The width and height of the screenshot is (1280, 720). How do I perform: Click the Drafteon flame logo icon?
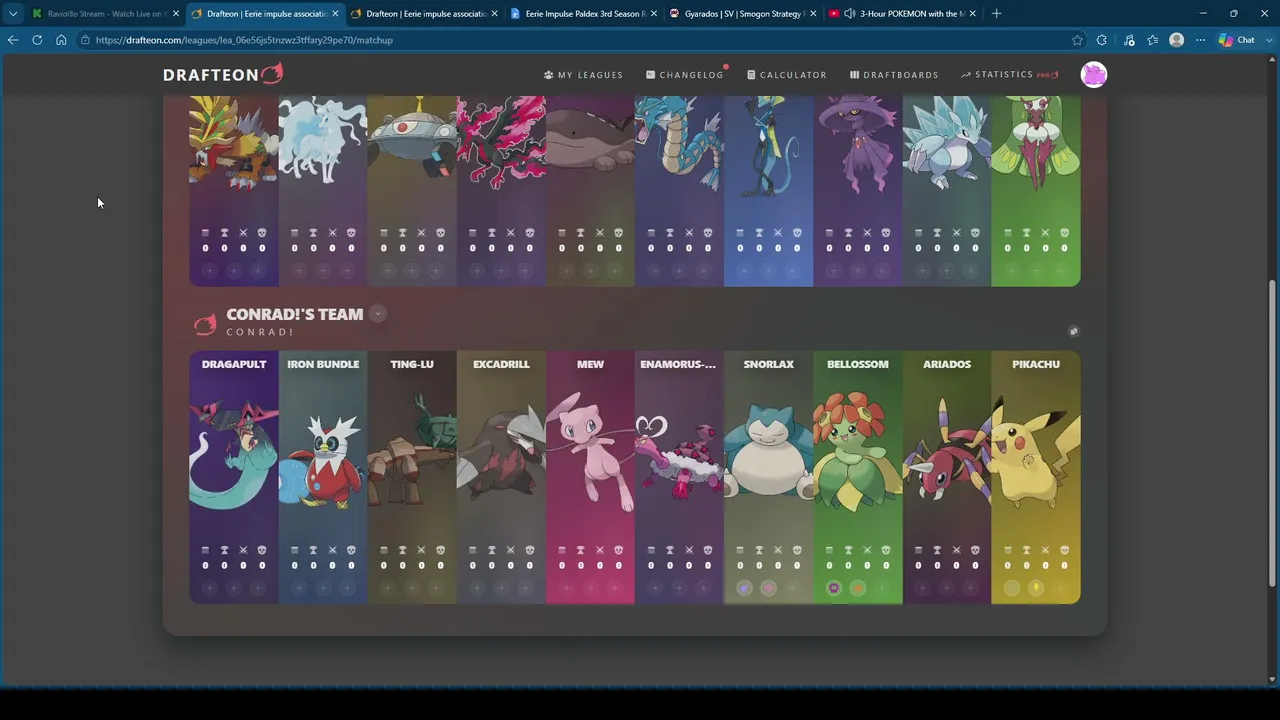point(272,73)
